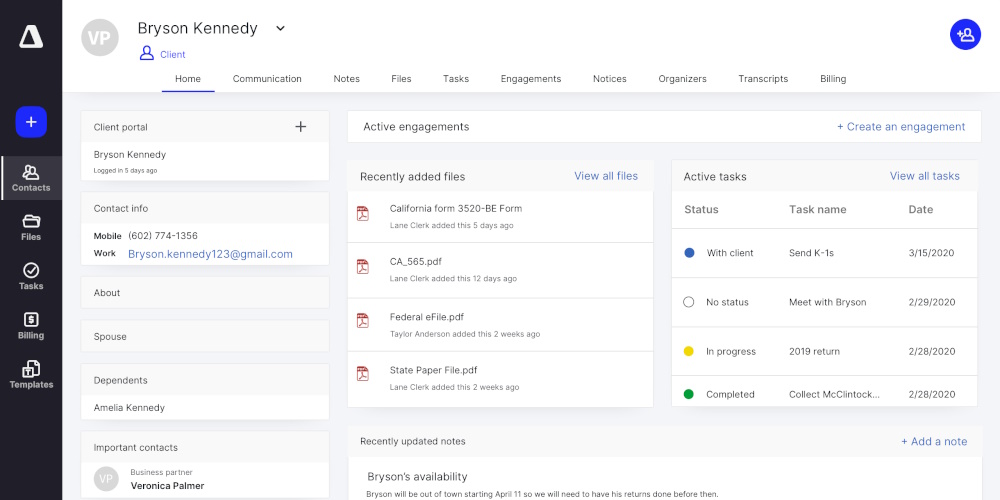Expand the About section
Image resolution: width=1000 pixels, height=500 pixels.
[x=205, y=293]
